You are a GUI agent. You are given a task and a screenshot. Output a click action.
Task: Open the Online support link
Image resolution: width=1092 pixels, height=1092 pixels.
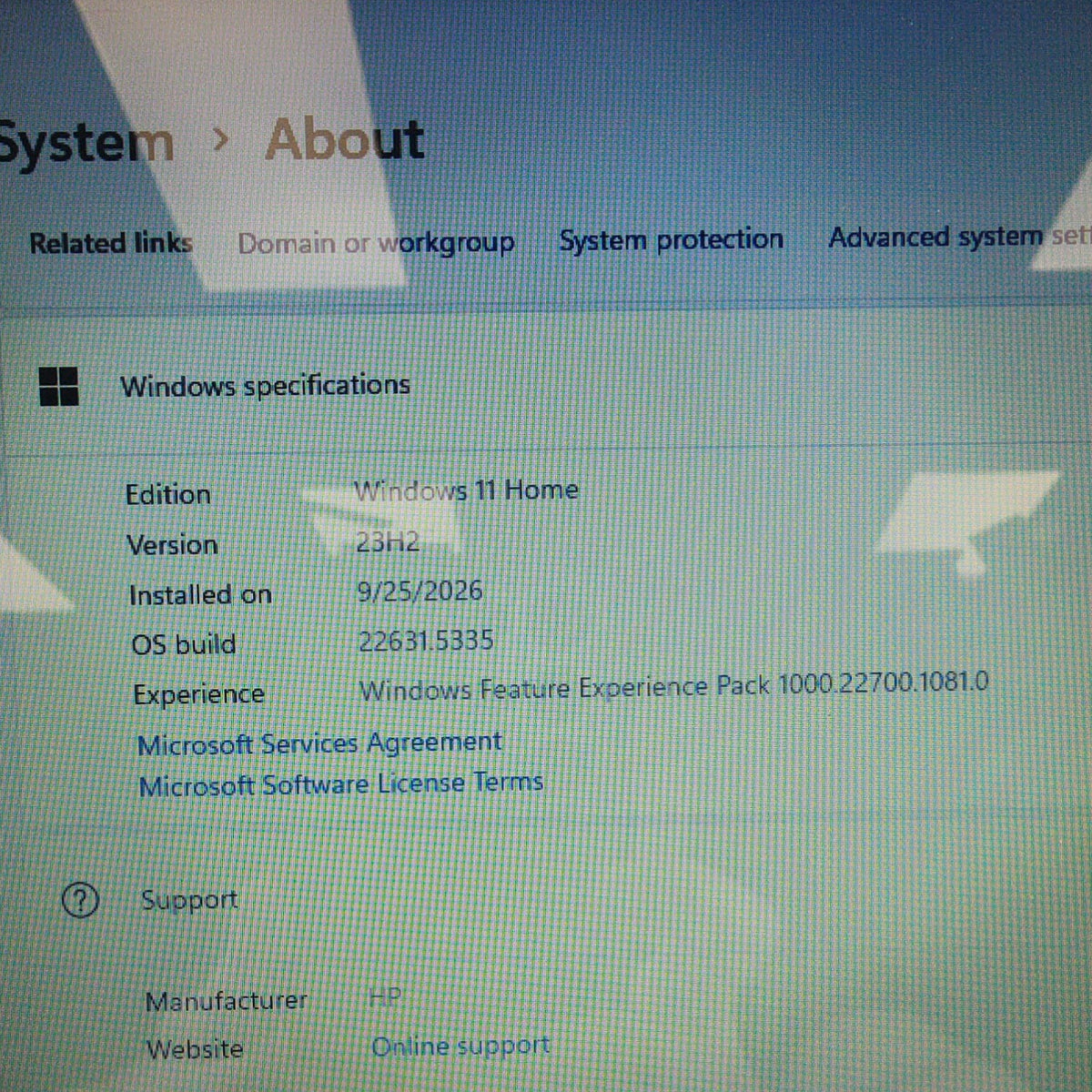tap(460, 1046)
